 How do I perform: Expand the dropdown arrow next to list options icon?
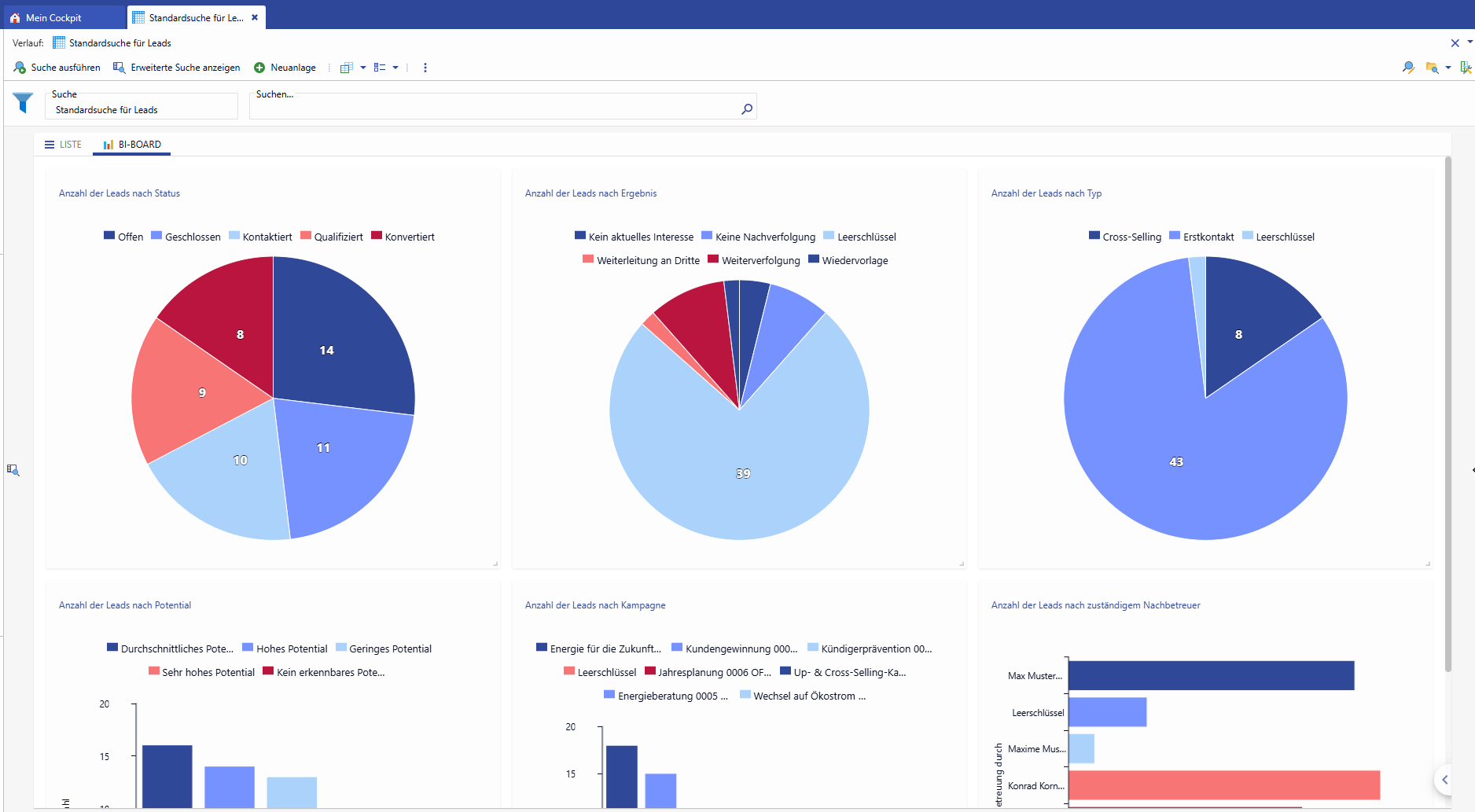coord(395,68)
